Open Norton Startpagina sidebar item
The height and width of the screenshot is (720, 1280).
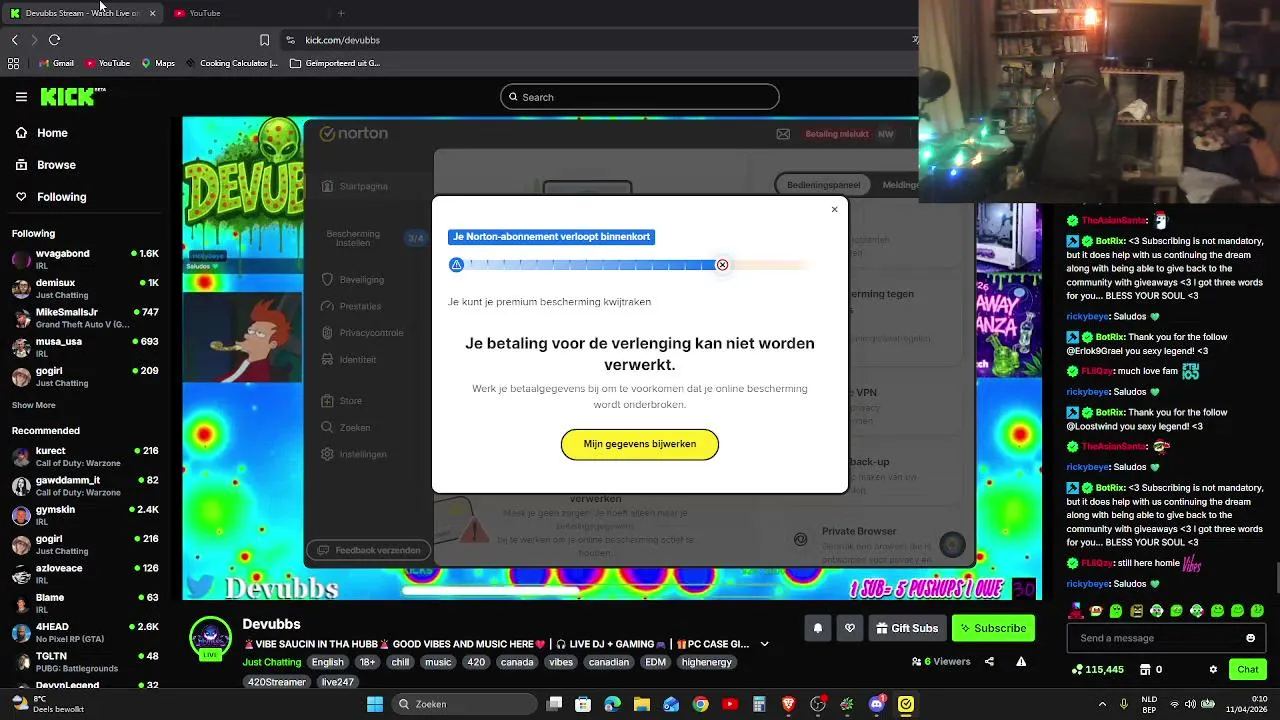pos(355,186)
